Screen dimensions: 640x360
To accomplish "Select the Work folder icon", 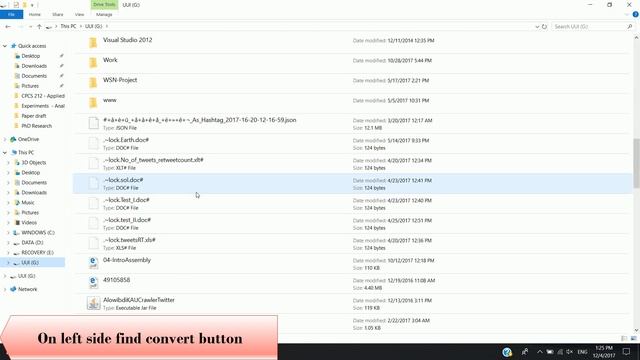I will pos(93,62).
